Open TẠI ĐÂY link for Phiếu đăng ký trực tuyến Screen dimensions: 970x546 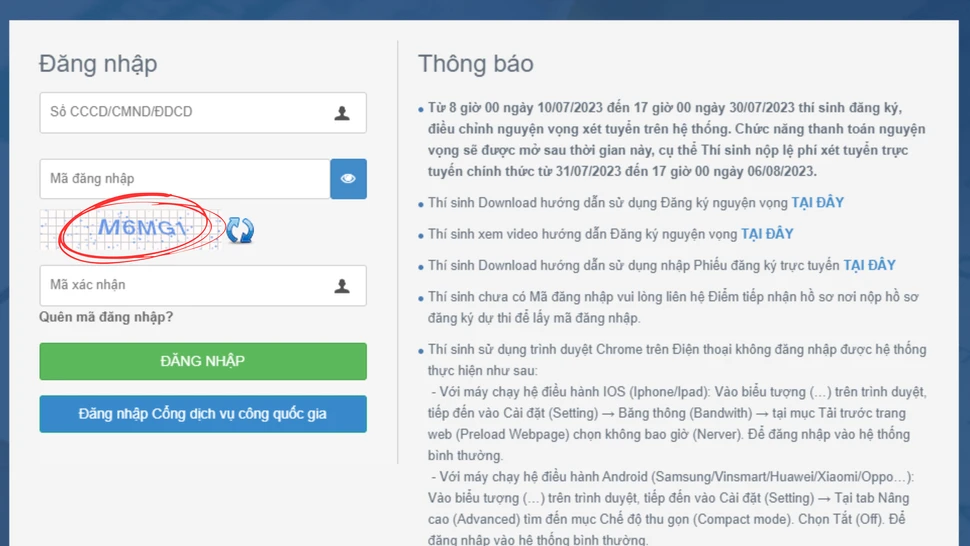(869, 265)
